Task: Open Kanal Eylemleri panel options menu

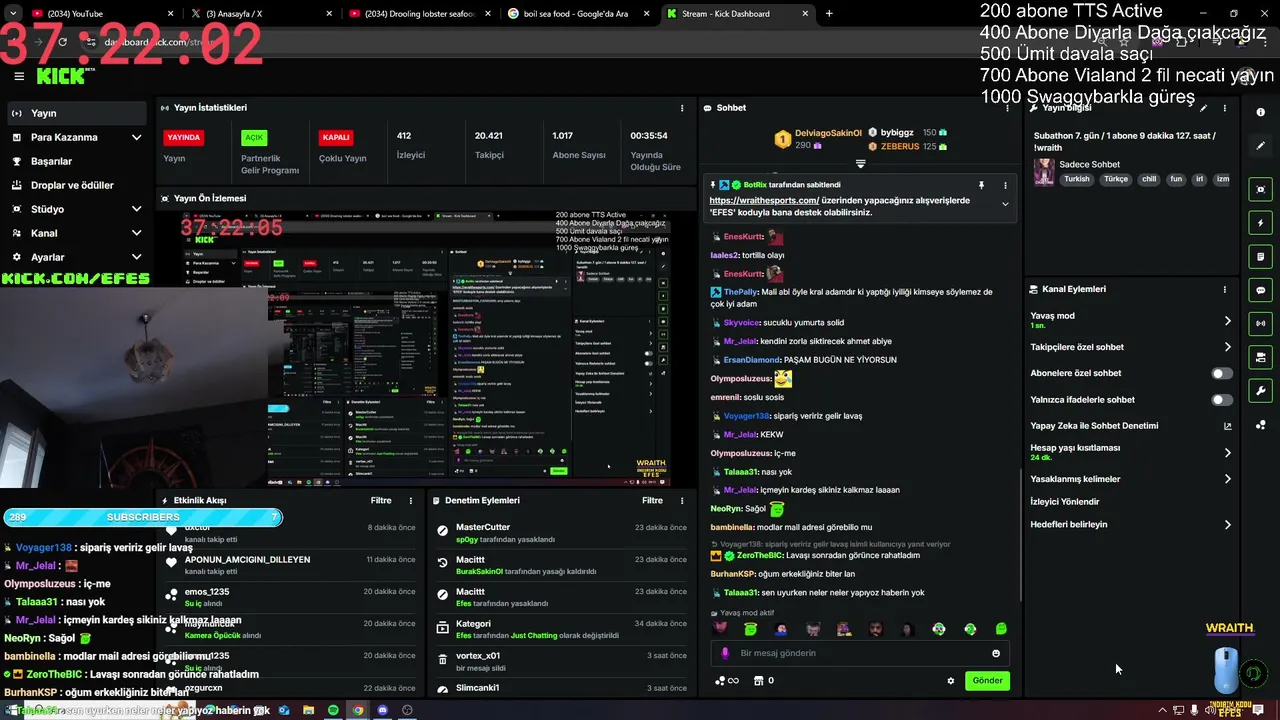Action: [x=1224, y=289]
